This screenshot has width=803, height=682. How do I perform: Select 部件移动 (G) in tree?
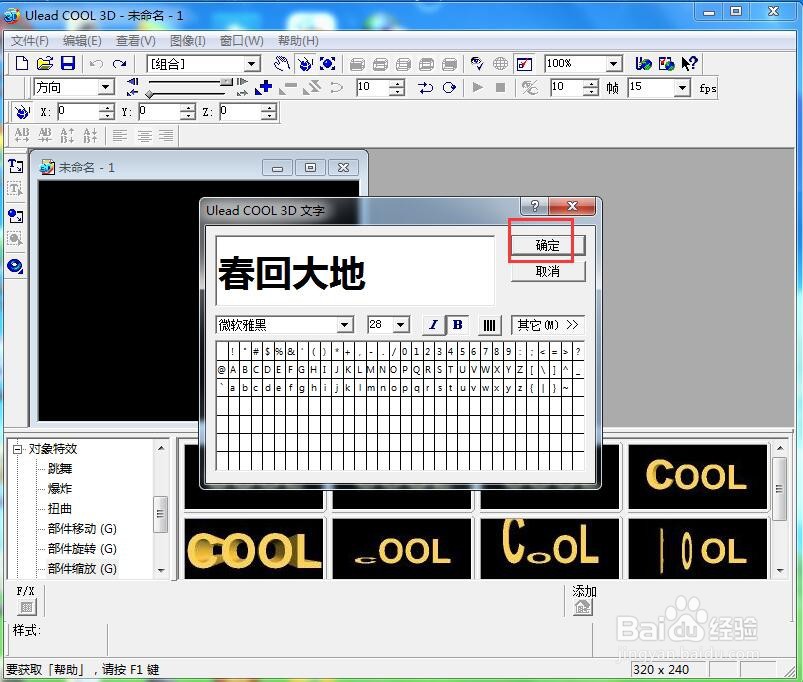coord(82,528)
